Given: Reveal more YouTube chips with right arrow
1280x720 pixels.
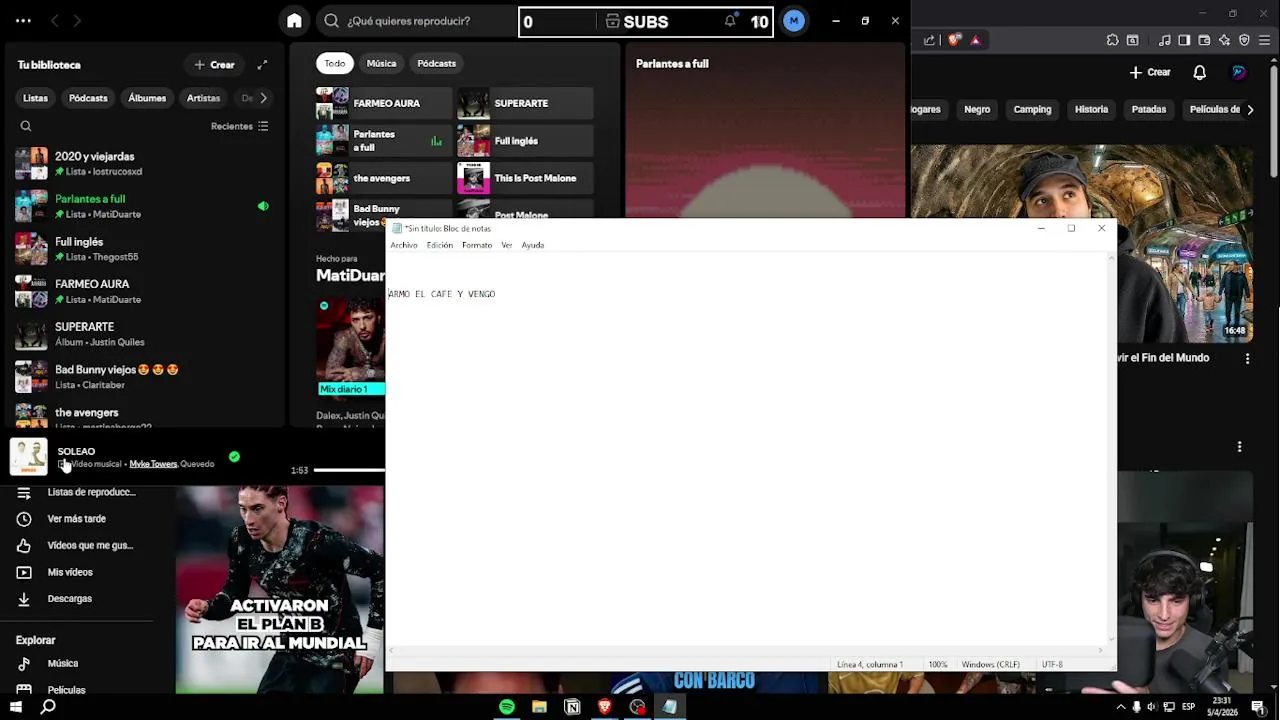Looking at the screenshot, I should 1250,109.
